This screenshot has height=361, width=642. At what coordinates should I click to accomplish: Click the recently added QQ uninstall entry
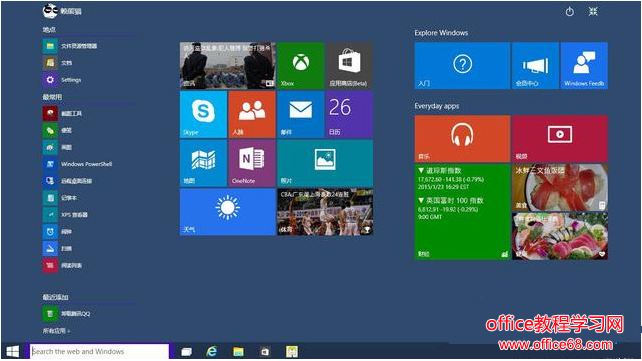click(x=67, y=314)
